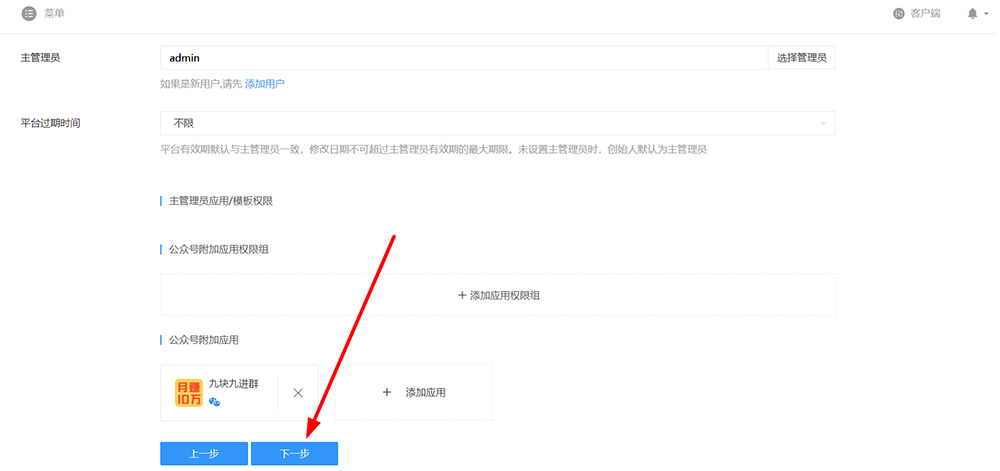The height and width of the screenshot is (471, 1000).
Task: Click the 九块九进群 app thumbnail image
Action: [x=189, y=393]
